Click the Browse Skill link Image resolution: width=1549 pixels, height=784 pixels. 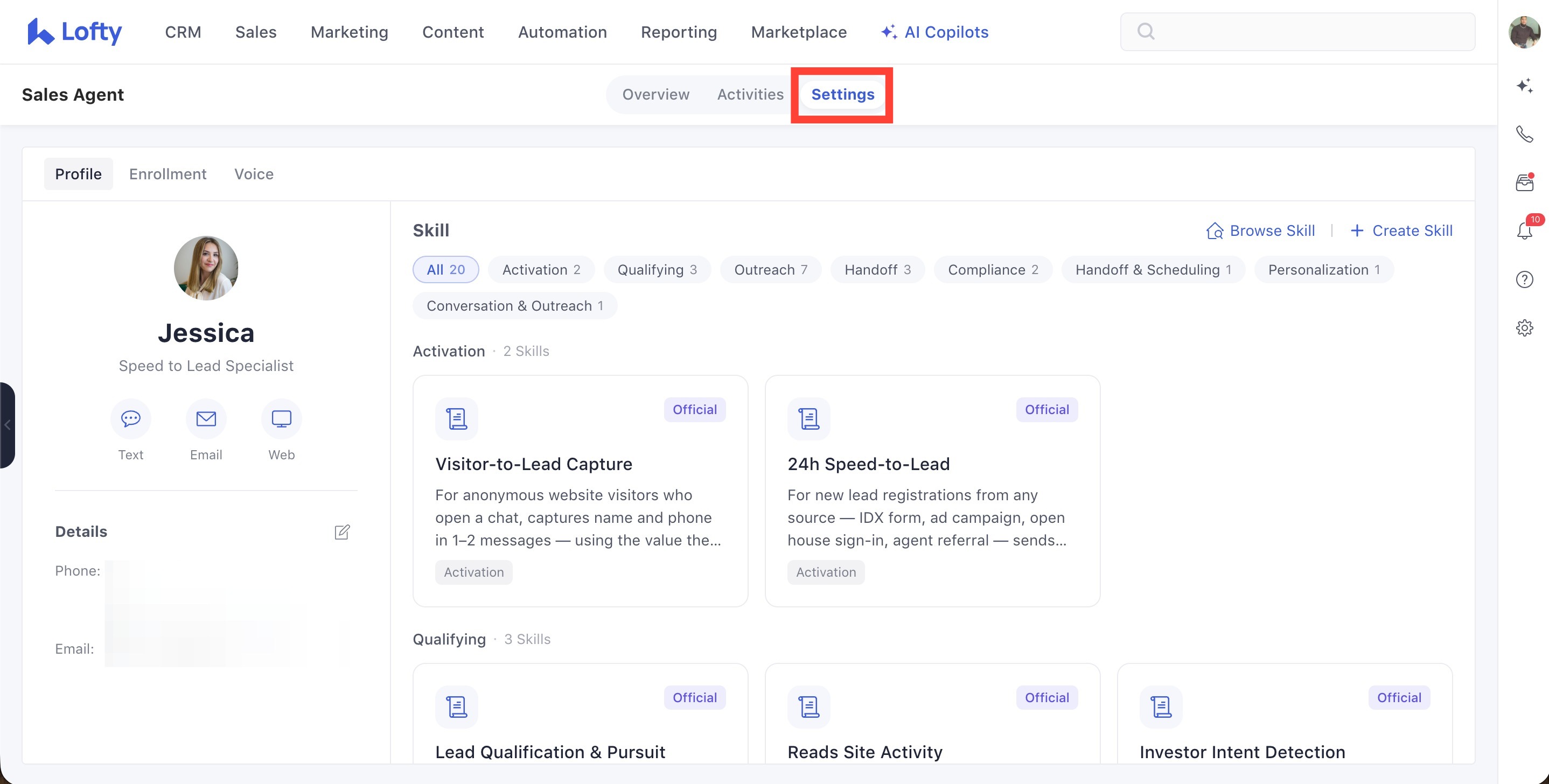click(x=1260, y=231)
